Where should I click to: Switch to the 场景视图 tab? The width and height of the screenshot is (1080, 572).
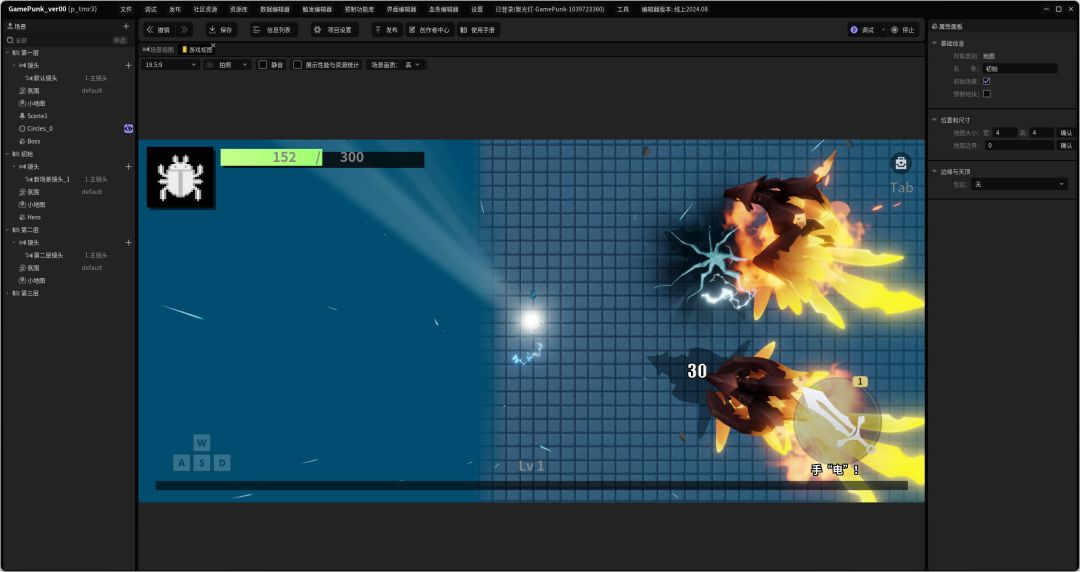[x=158, y=49]
